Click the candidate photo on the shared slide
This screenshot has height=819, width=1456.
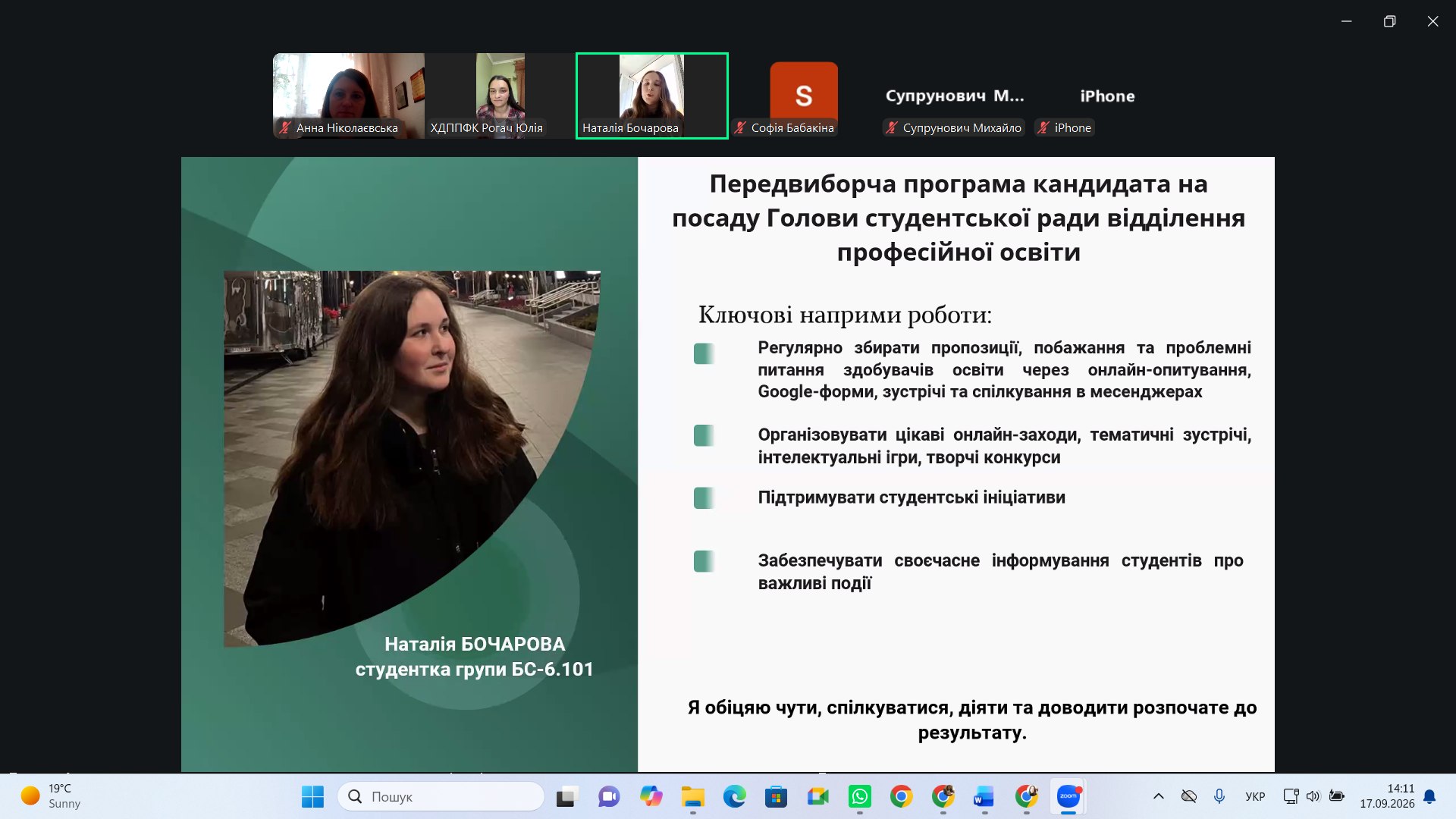click(x=412, y=458)
